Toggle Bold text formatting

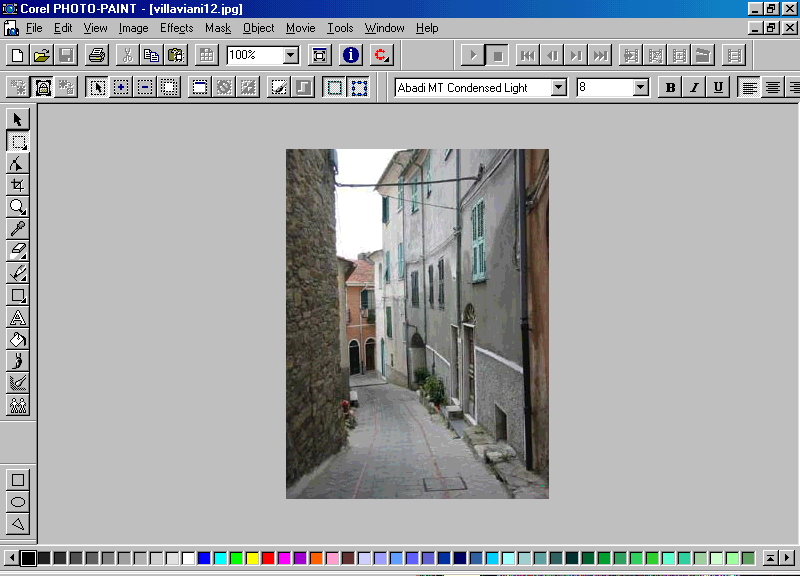[x=671, y=88]
